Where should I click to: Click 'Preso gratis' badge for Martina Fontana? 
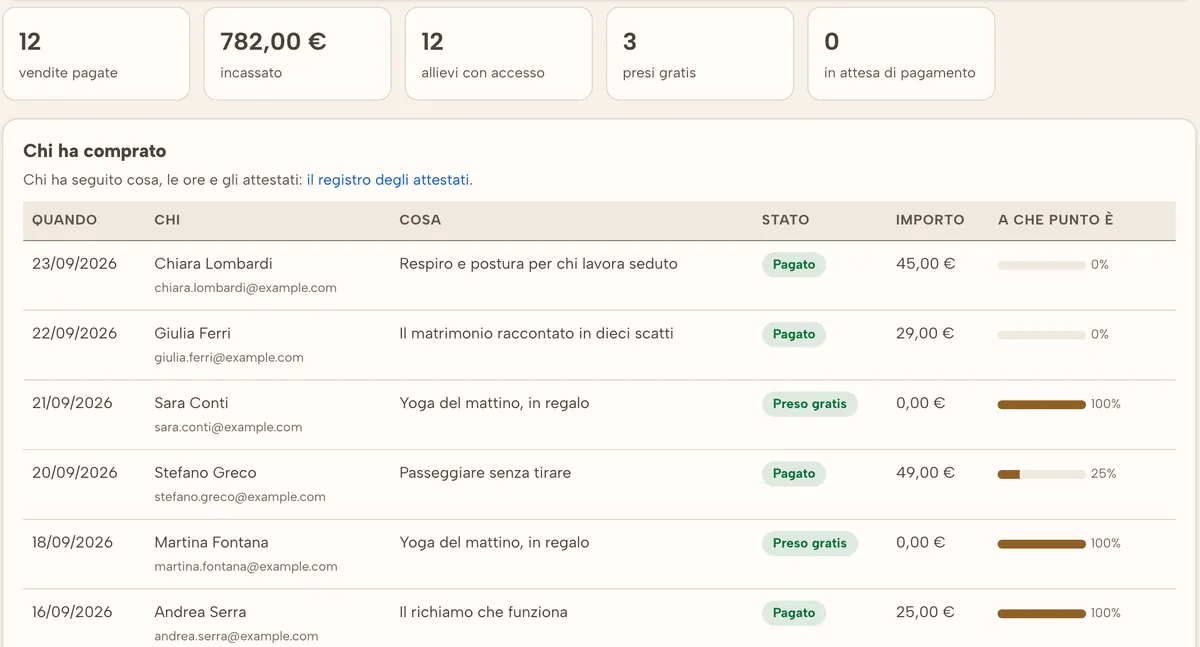tap(810, 544)
